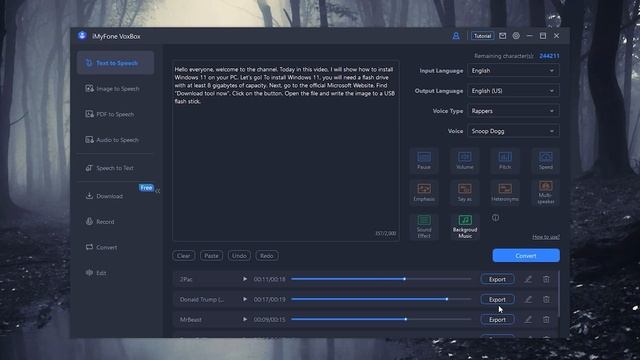Click the blue Convert button
This screenshot has width=640, height=360.
[x=526, y=256]
